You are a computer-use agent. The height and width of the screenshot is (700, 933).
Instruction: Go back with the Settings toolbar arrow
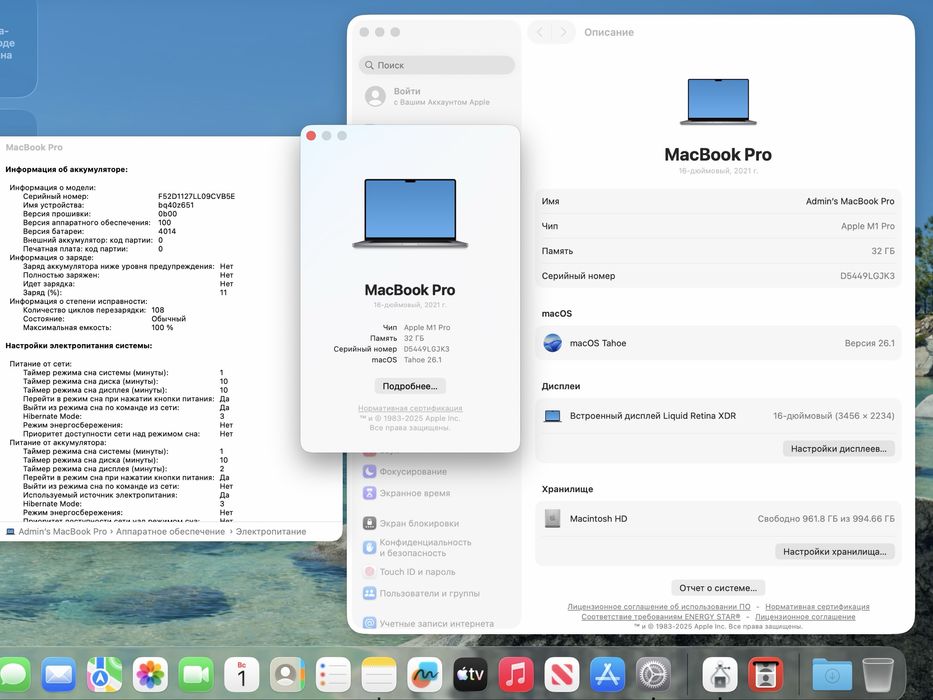pos(540,32)
